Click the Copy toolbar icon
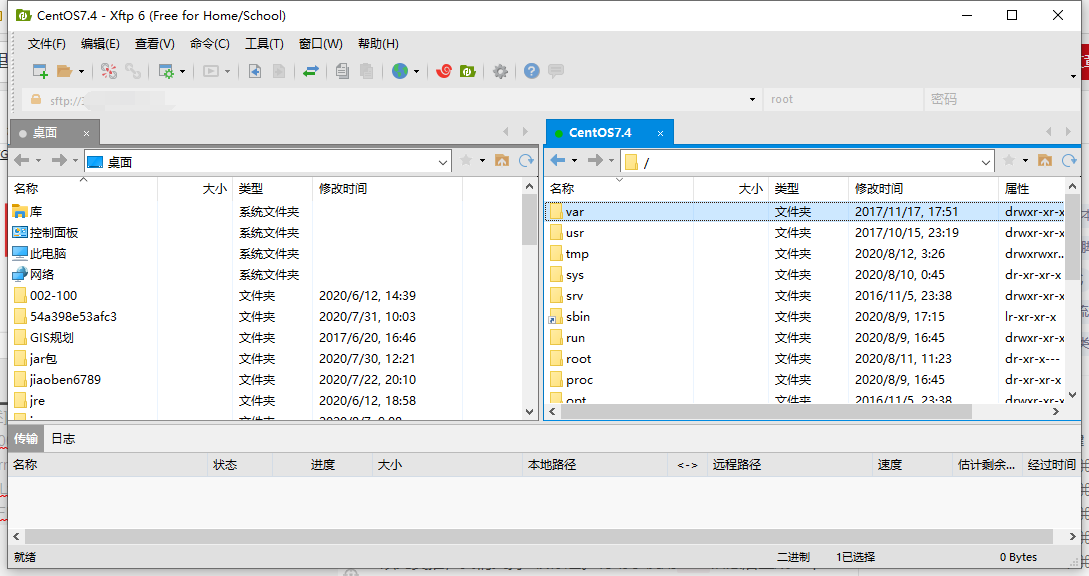 tap(342, 71)
